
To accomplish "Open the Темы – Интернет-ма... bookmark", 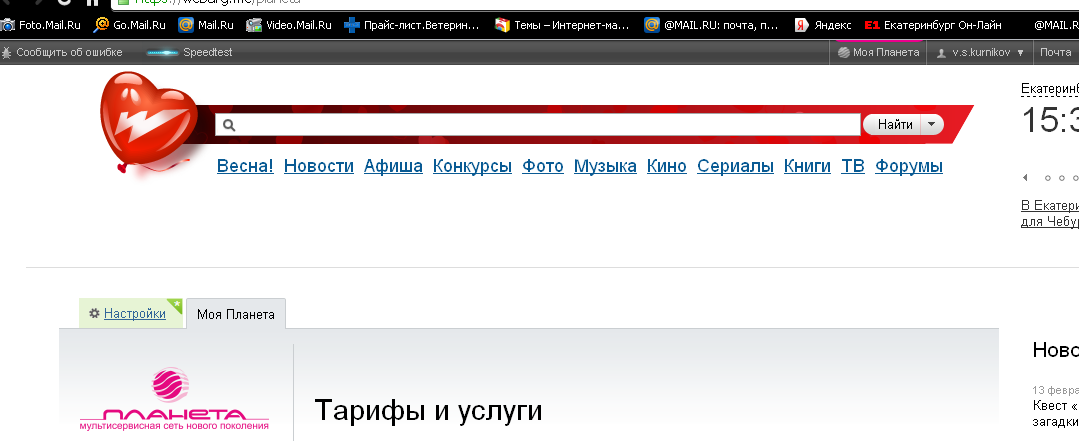I will point(562,25).
